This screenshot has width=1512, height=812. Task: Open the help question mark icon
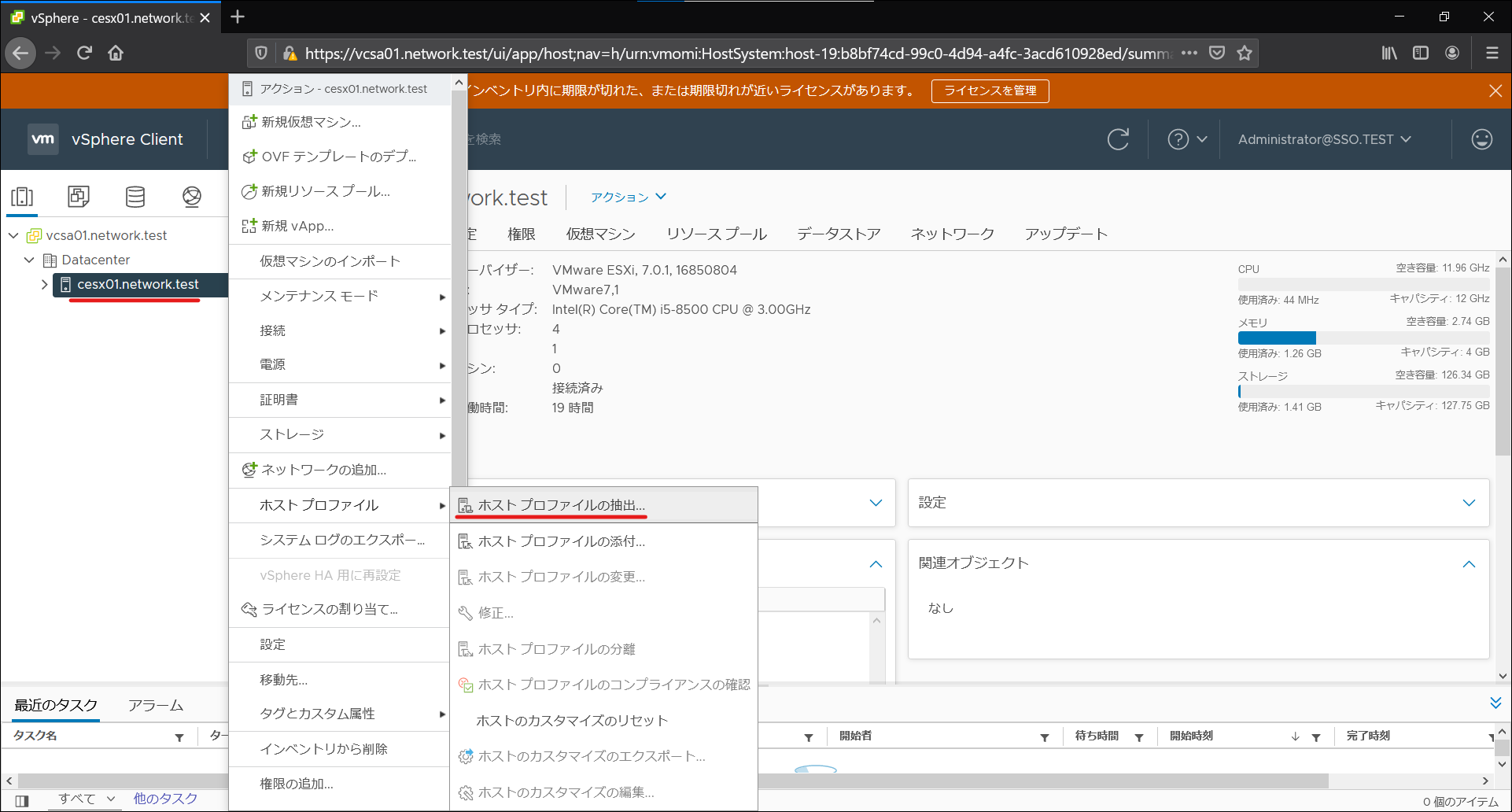[1178, 139]
